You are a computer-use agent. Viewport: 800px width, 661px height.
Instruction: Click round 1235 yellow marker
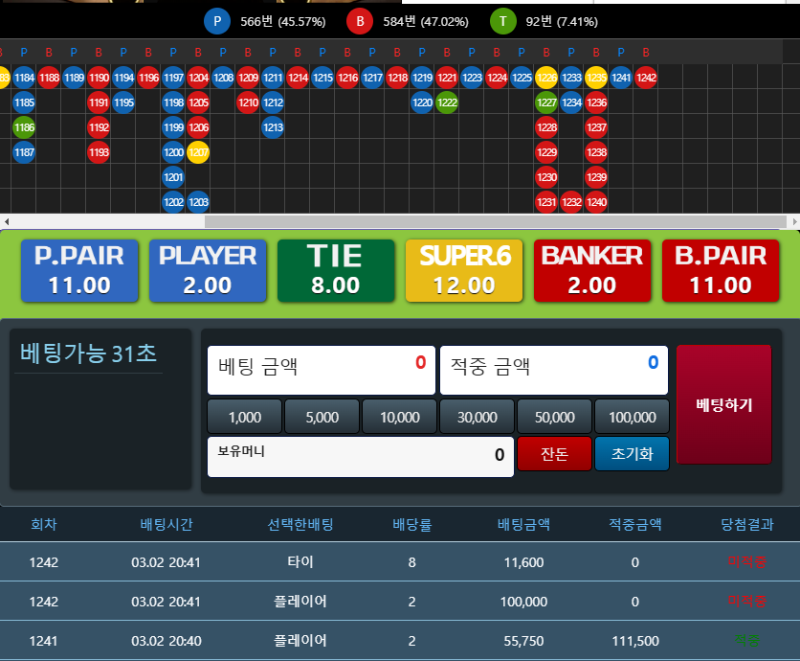coord(596,78)
